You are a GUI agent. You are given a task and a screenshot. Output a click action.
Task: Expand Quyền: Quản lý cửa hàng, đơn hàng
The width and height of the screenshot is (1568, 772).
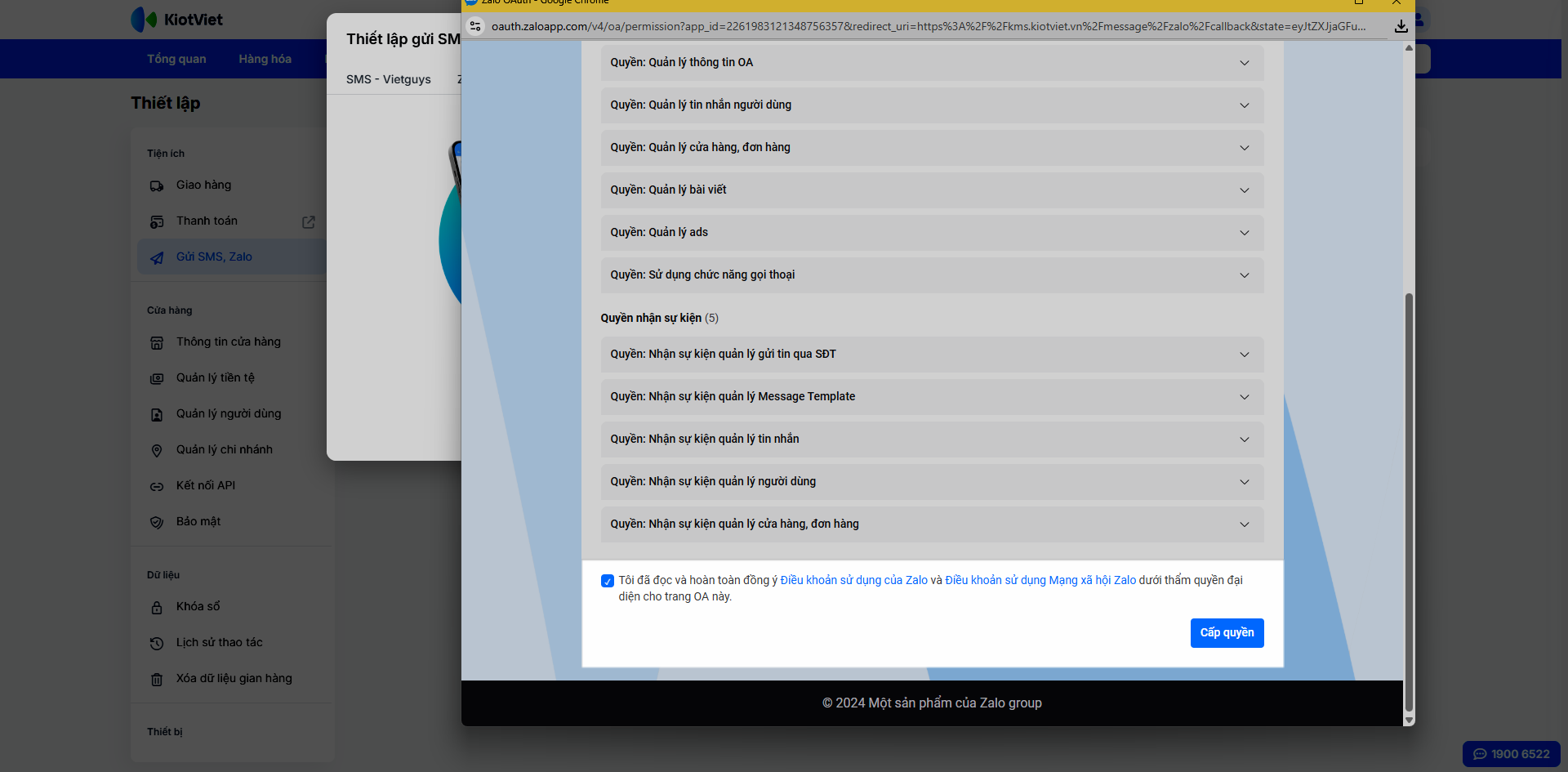(x=933, y=148)
